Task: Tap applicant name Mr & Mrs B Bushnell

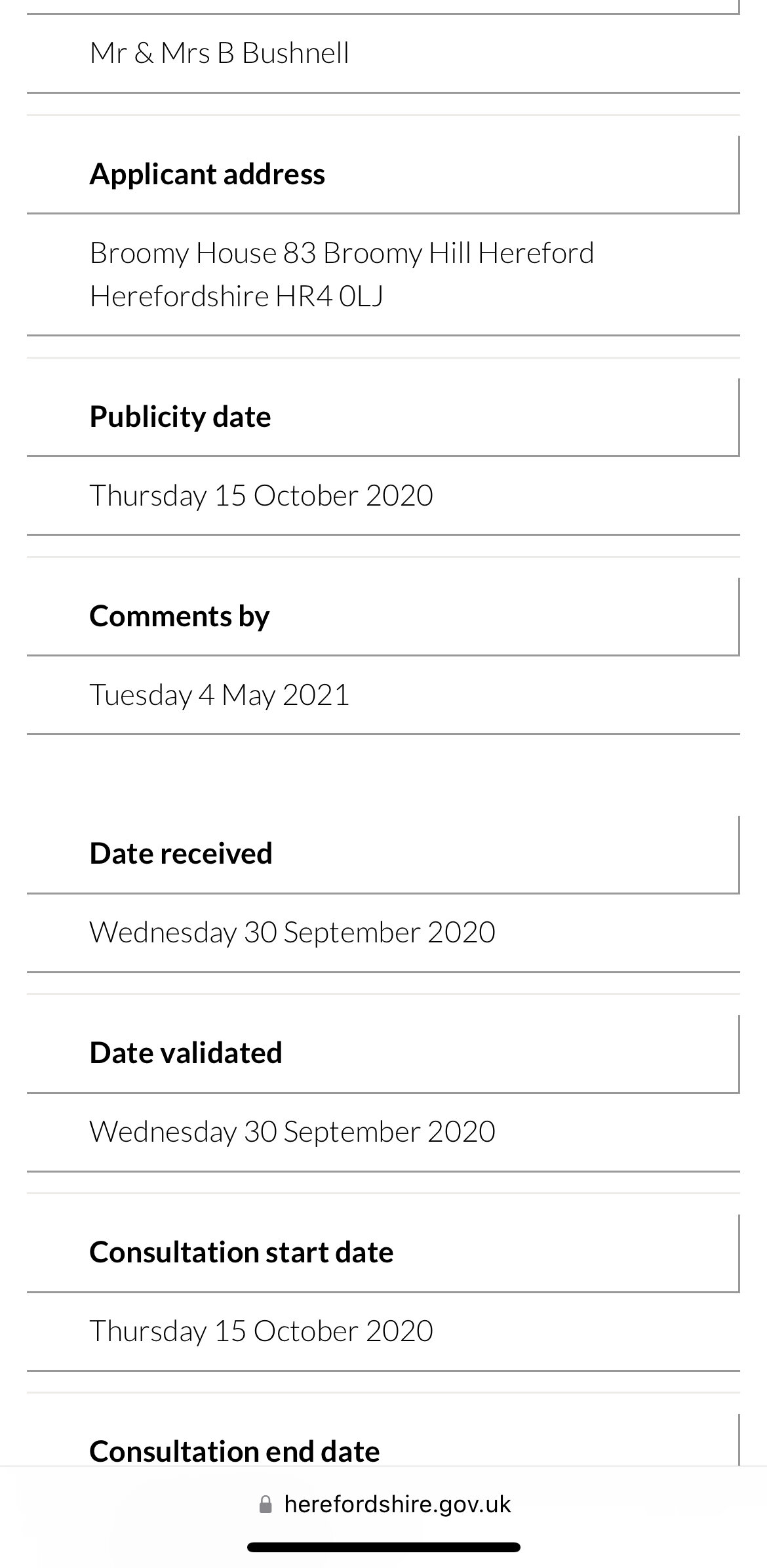Action: [220, 53]
